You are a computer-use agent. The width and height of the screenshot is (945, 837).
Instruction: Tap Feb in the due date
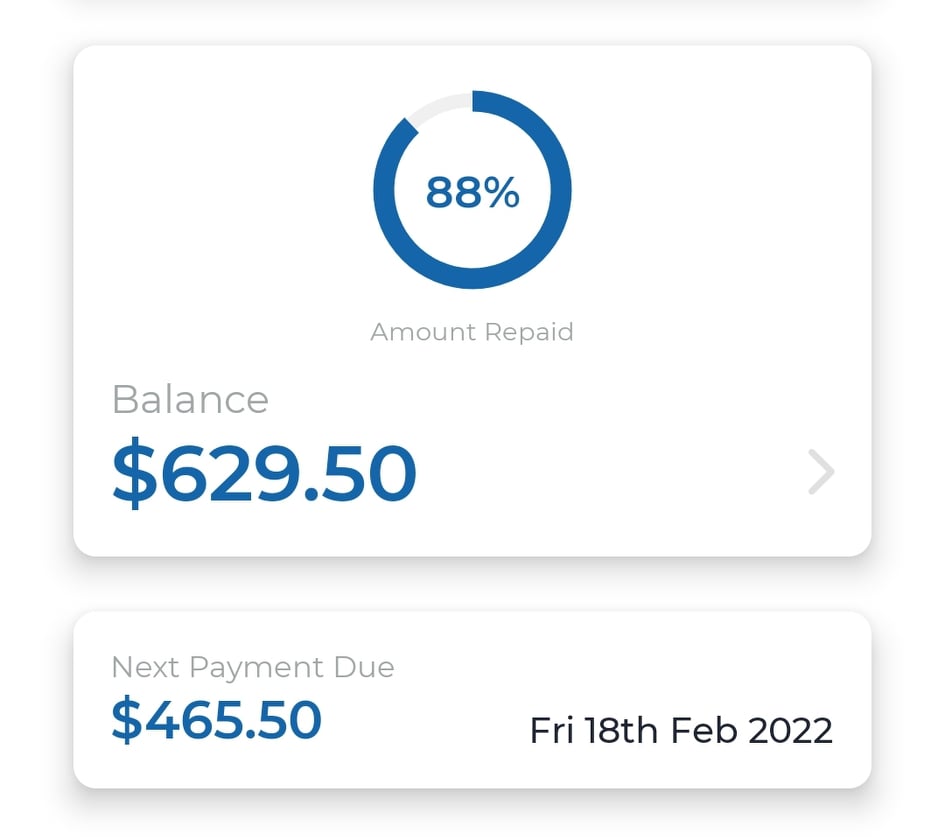click(x=704, y=730)
